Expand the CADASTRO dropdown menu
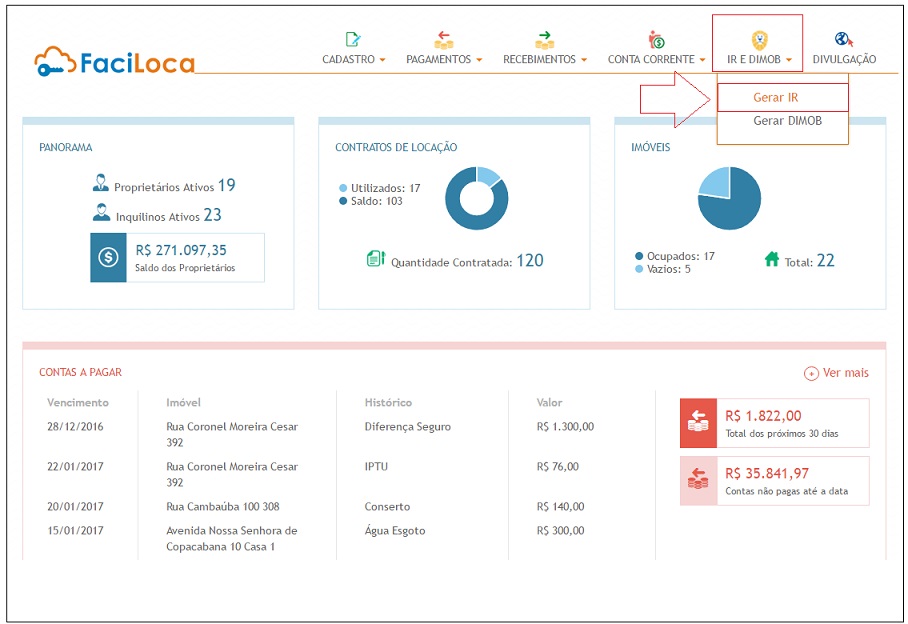908x624 pixels. point(353,60)
